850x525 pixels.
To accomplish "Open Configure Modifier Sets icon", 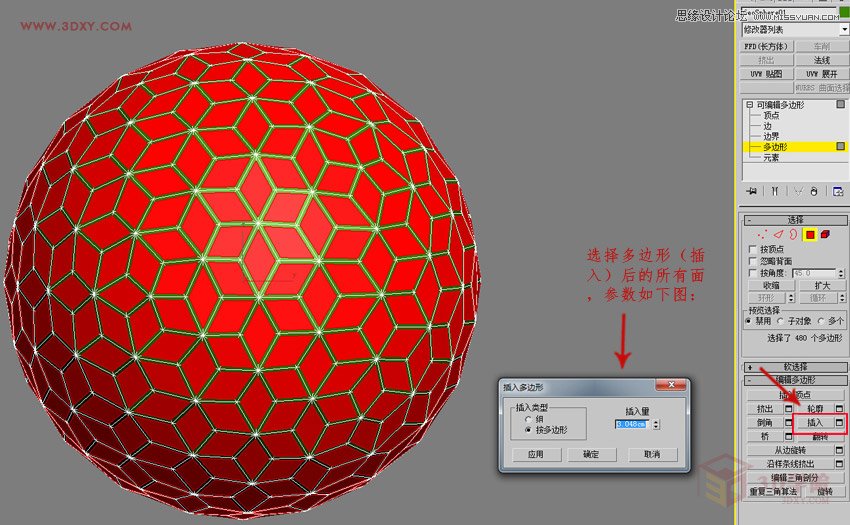I will click(x=838, y=191).
